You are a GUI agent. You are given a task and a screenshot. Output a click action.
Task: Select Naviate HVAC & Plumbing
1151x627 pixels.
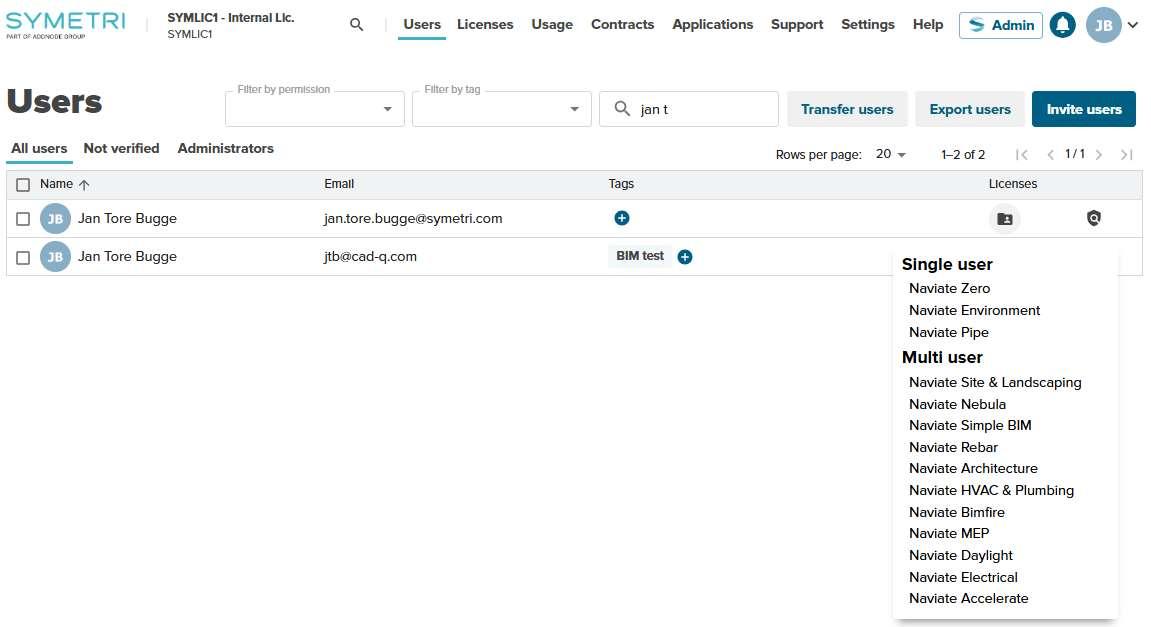pos(991,490)
